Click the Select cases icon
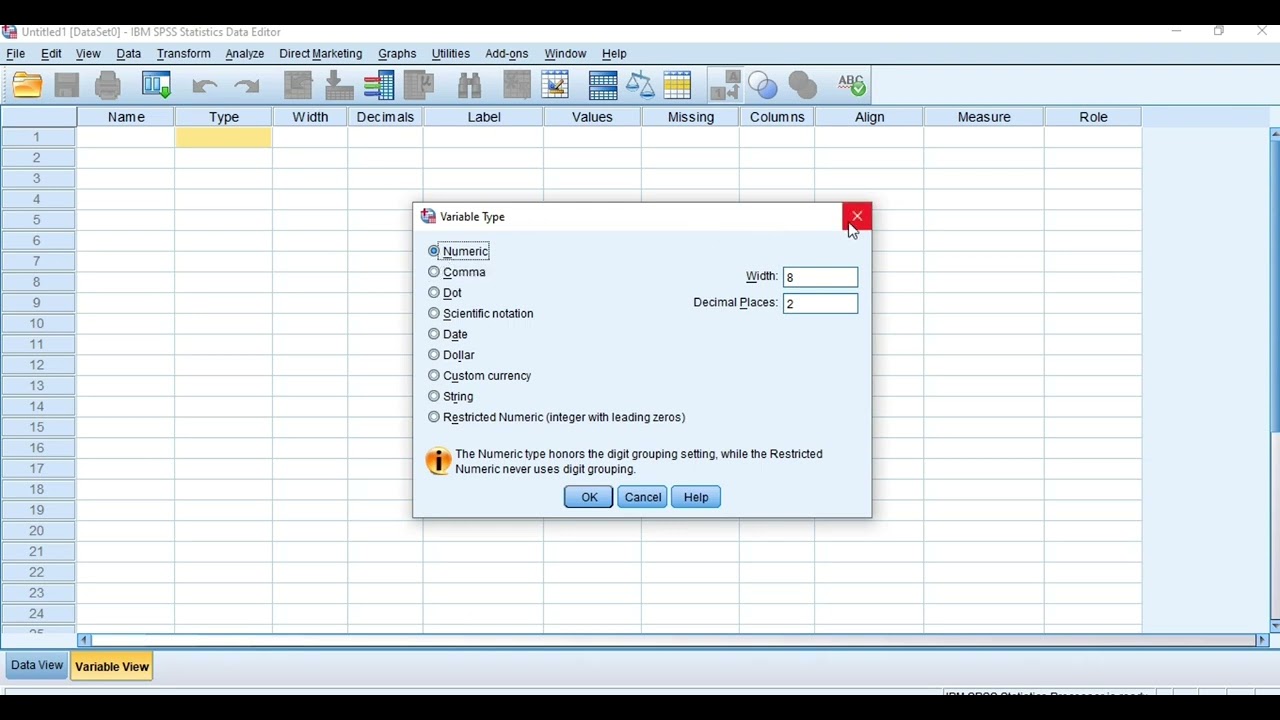The image size is (1280, 720). 678,86
